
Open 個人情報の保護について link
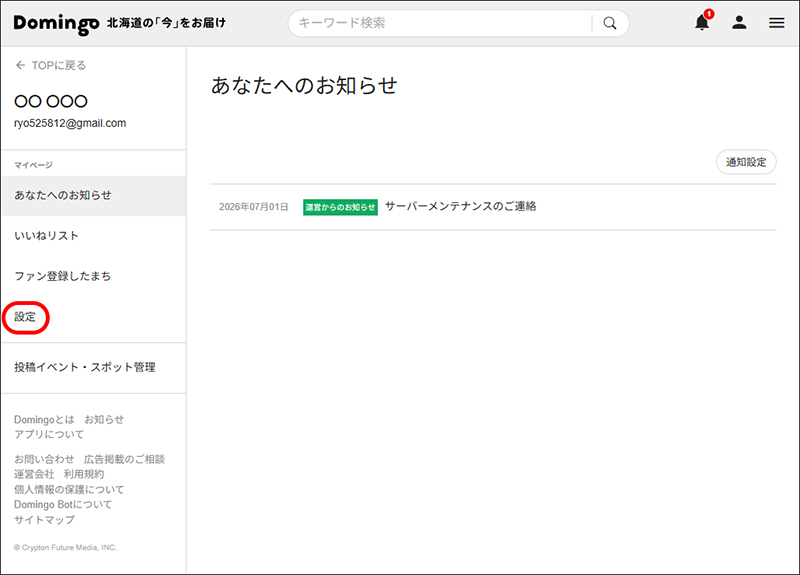69,489
